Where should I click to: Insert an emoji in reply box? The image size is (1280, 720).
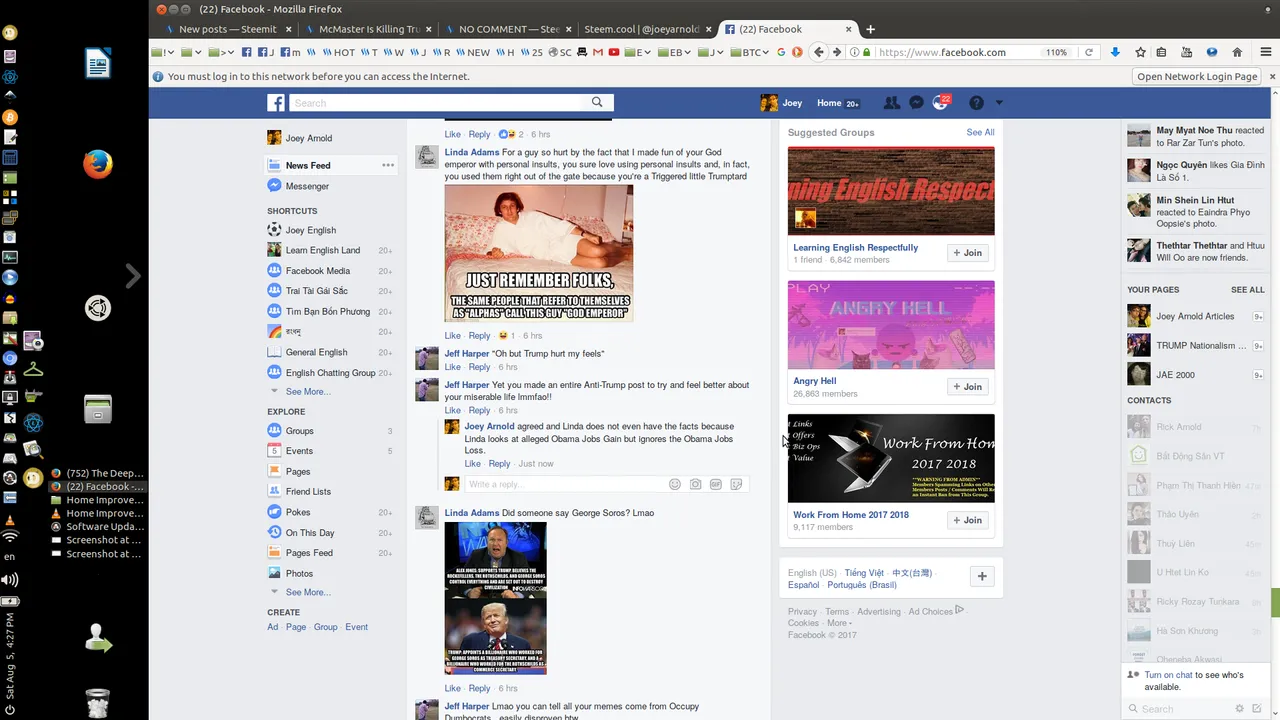tap(675, 484)
